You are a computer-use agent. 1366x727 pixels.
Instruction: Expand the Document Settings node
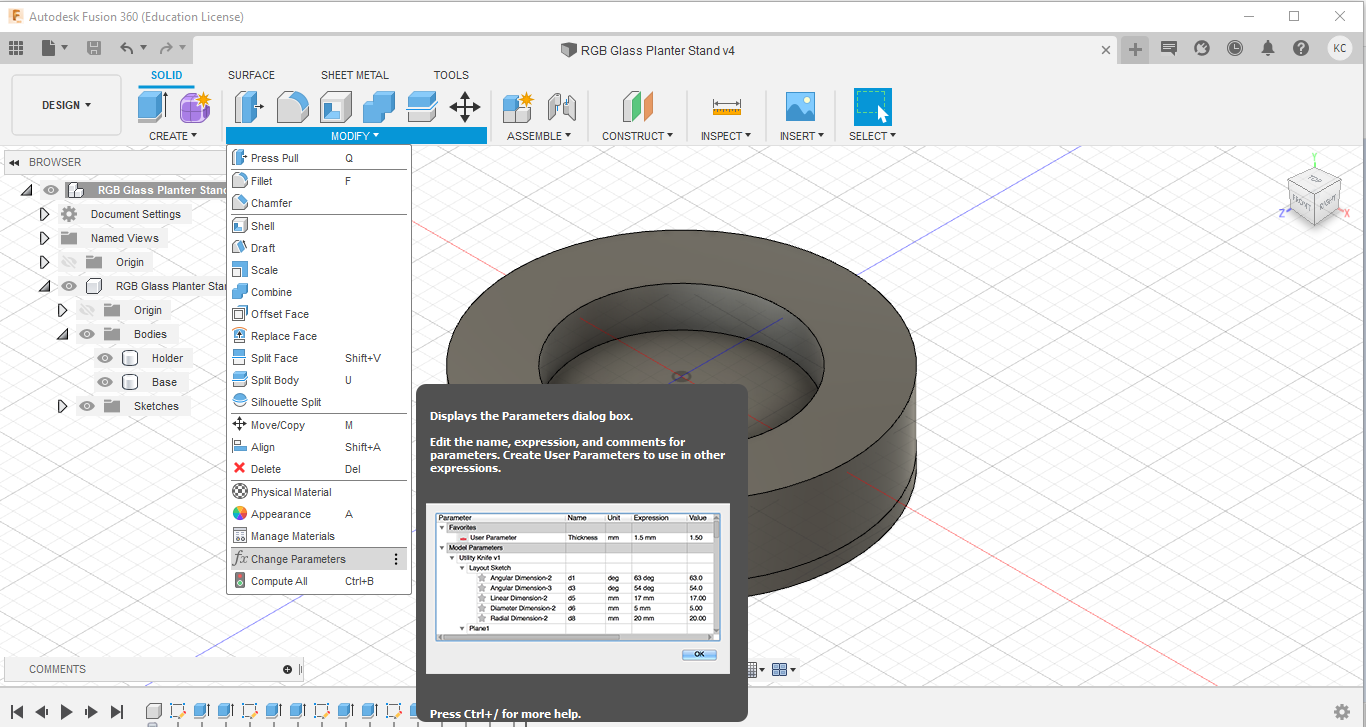pos(44,214)
